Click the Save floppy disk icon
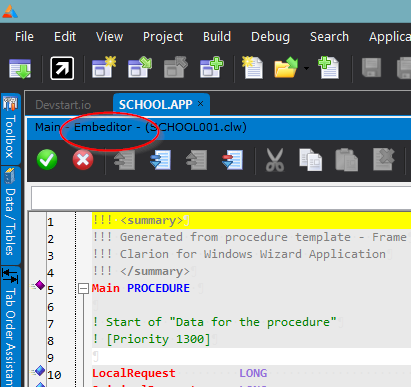This screenshot has width=411, height=387. click(x=371, y=68)
